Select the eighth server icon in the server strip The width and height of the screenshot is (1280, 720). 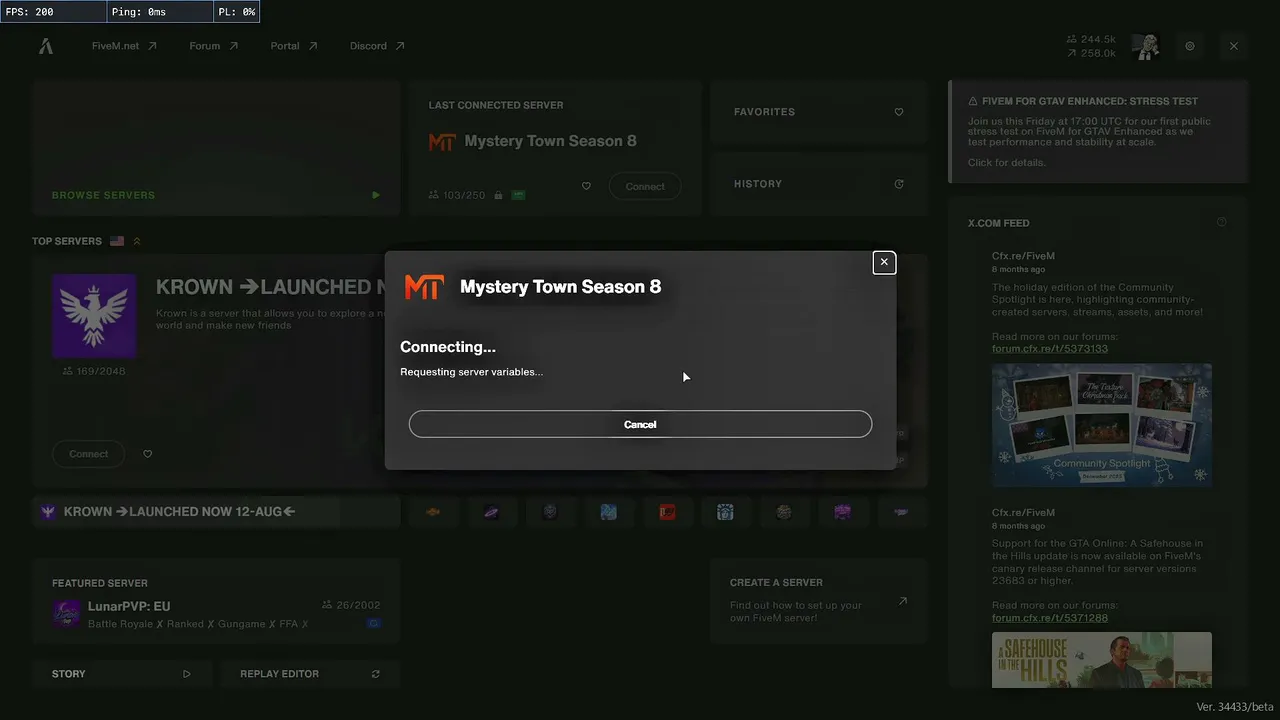[842, 512]
